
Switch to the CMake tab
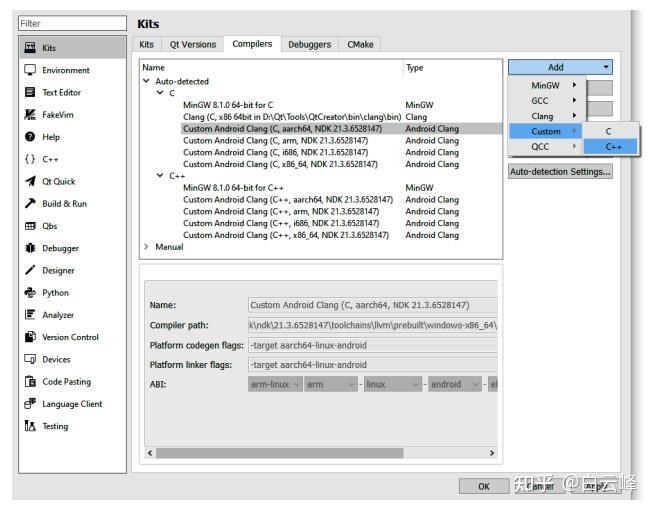click(x=360, y=45)
